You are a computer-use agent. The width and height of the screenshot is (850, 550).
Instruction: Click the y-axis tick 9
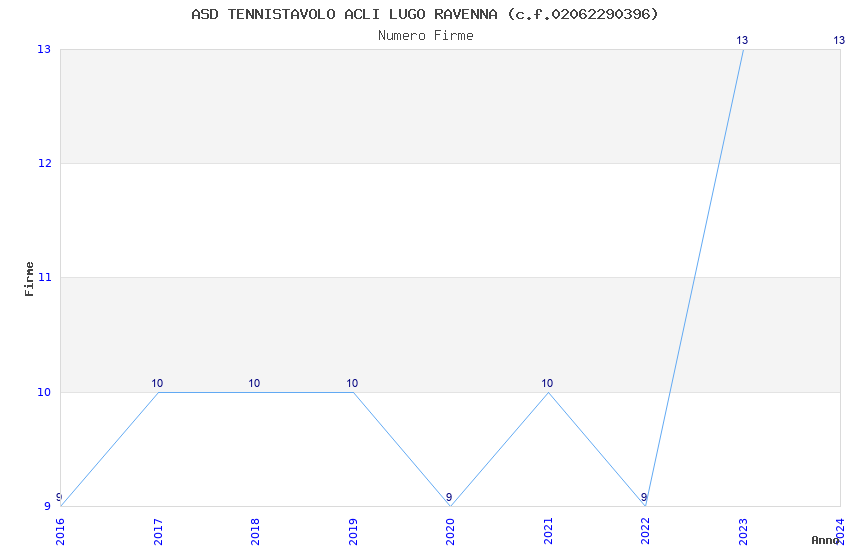tap(47, 506)
